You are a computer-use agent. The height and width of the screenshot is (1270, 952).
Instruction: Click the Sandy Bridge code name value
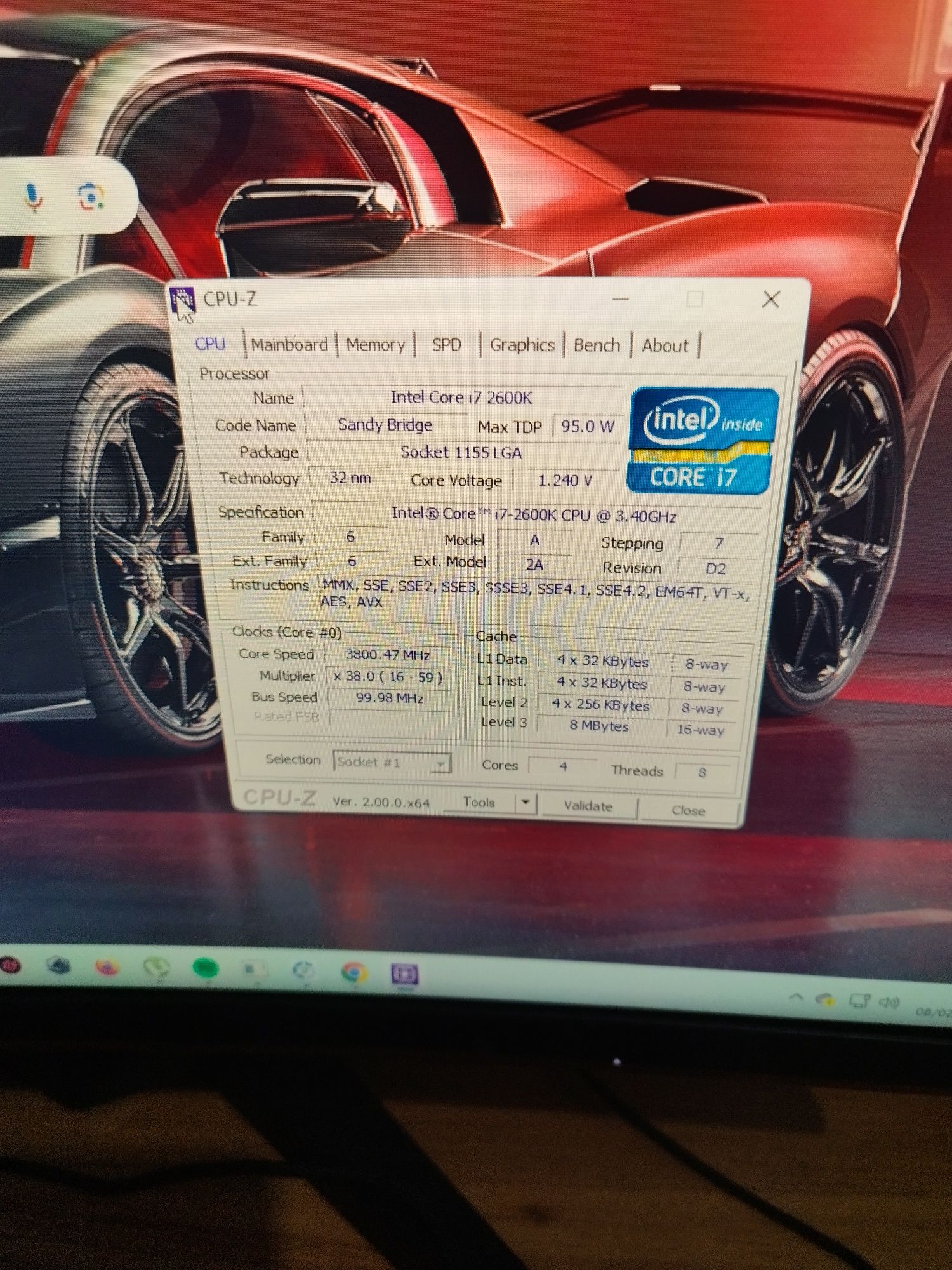385,425
